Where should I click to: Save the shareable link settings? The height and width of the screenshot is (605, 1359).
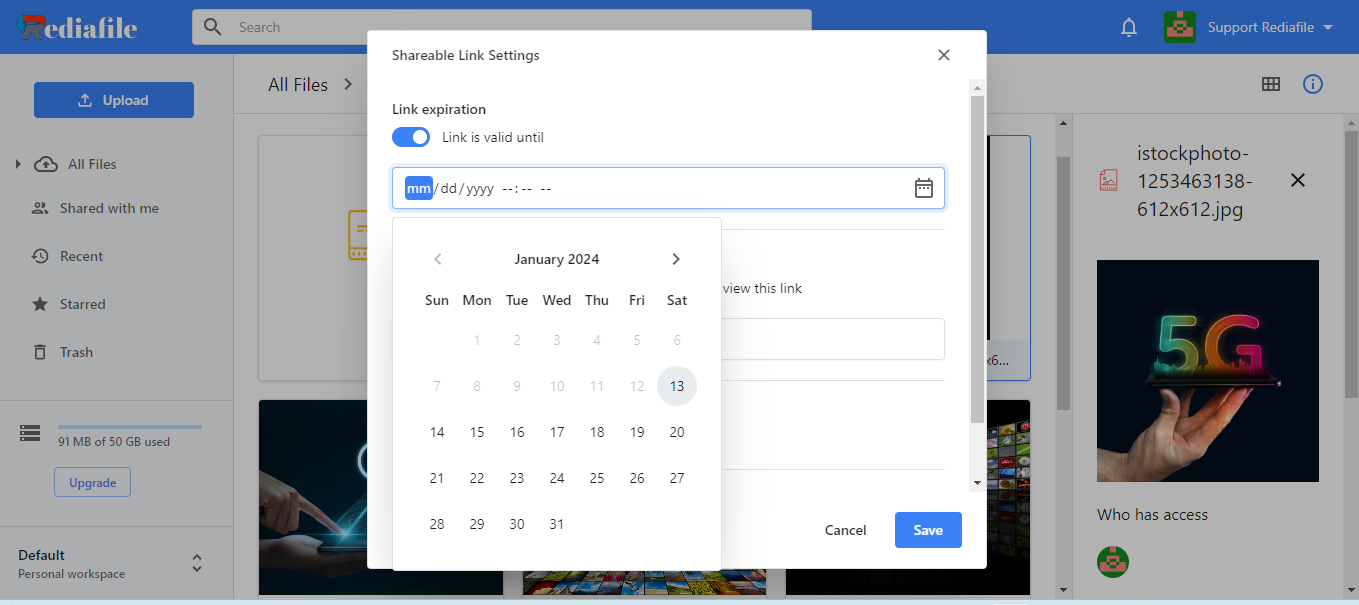point(927,530)
